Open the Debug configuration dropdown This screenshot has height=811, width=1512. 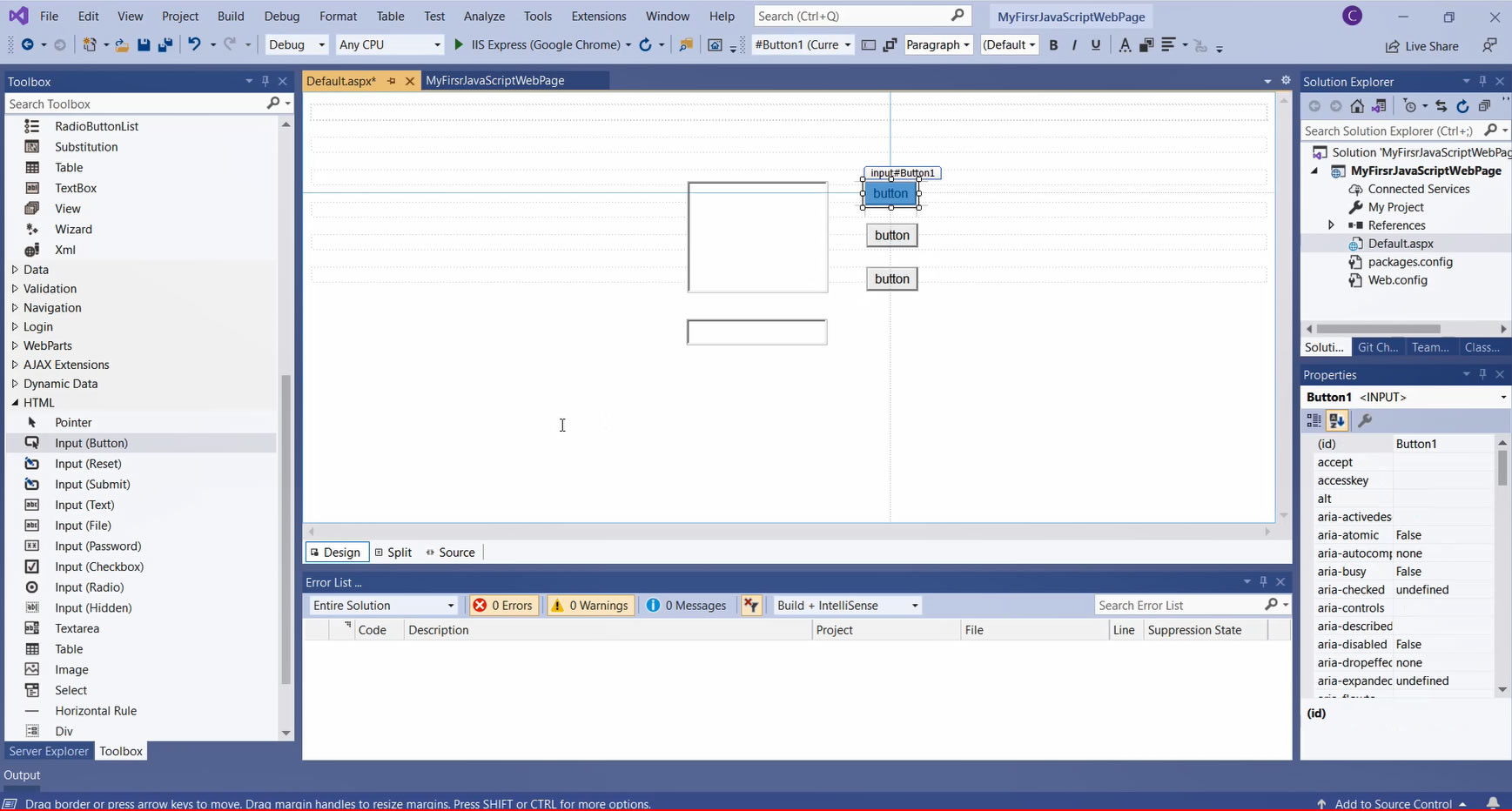(x=297, y=45)
